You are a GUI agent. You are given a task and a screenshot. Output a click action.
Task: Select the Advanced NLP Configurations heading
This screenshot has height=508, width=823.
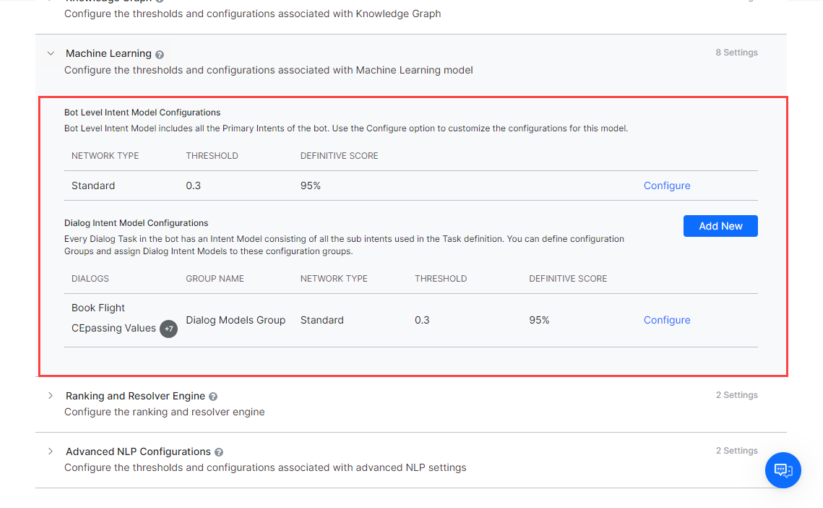(x=138, y=452)
